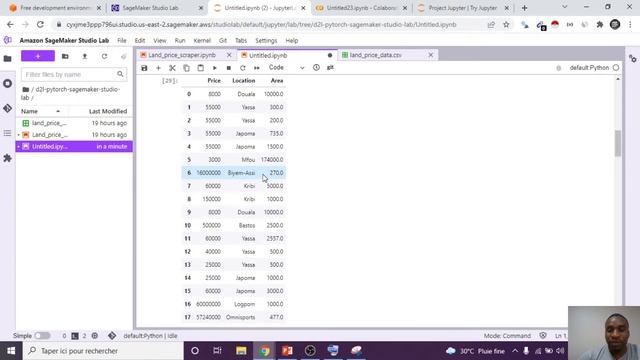The image size is (640, 360).
Task: Select the land_price csv file in browser
Action: 74,123
